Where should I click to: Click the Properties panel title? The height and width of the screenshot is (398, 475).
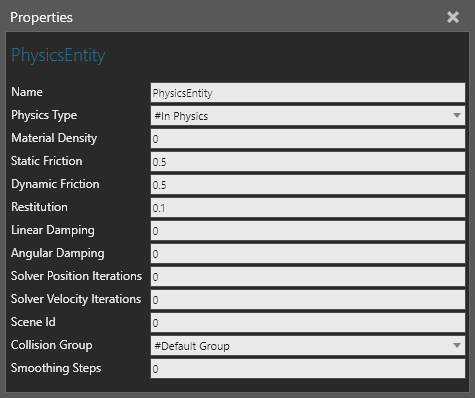coord(41,17)
